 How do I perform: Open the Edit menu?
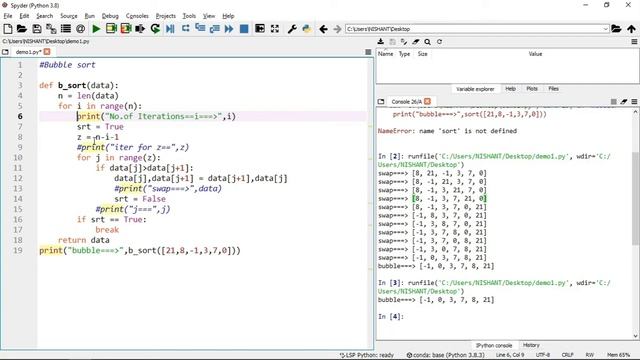24,16
